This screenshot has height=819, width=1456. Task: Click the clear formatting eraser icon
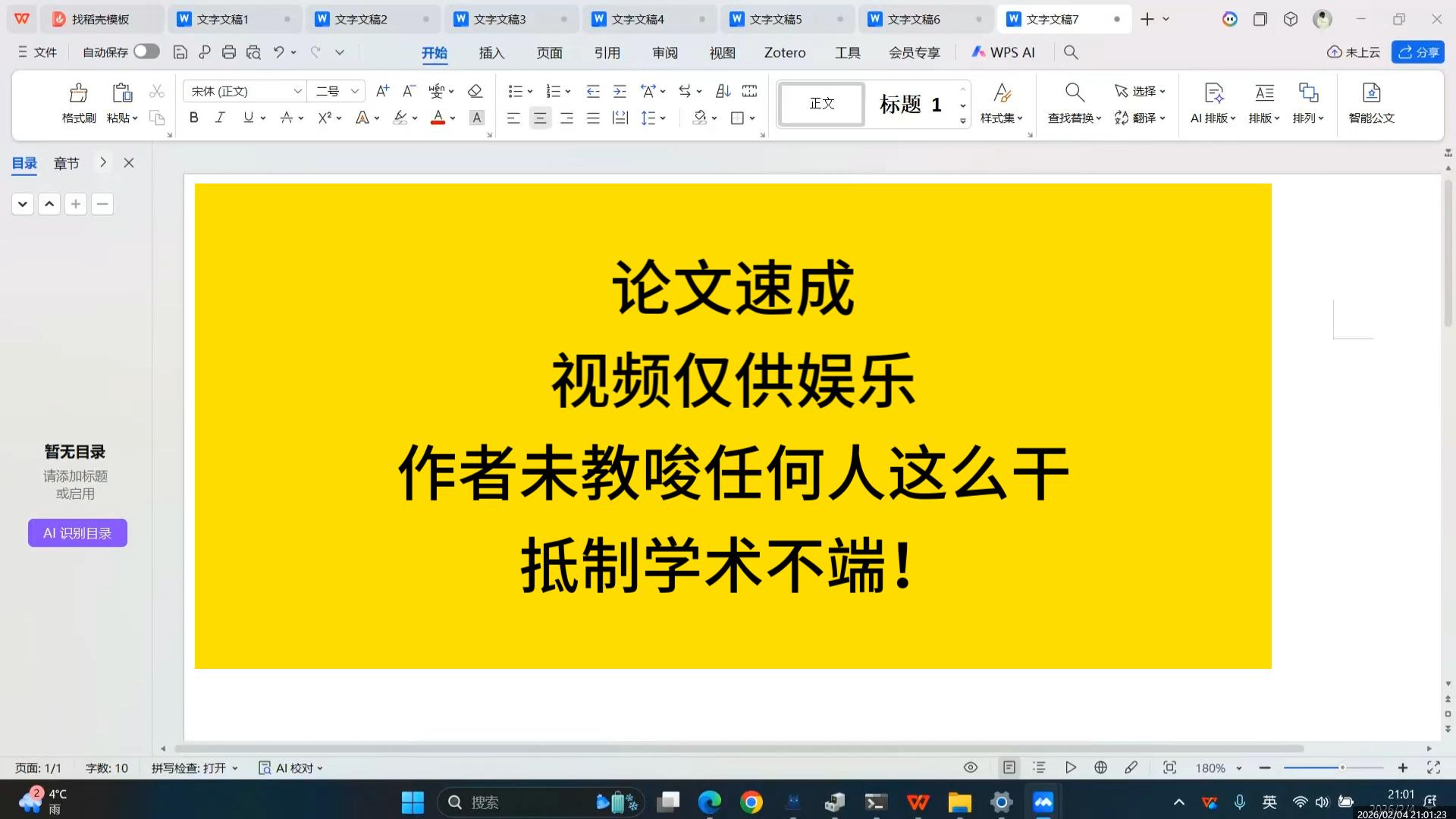(475, 91)
